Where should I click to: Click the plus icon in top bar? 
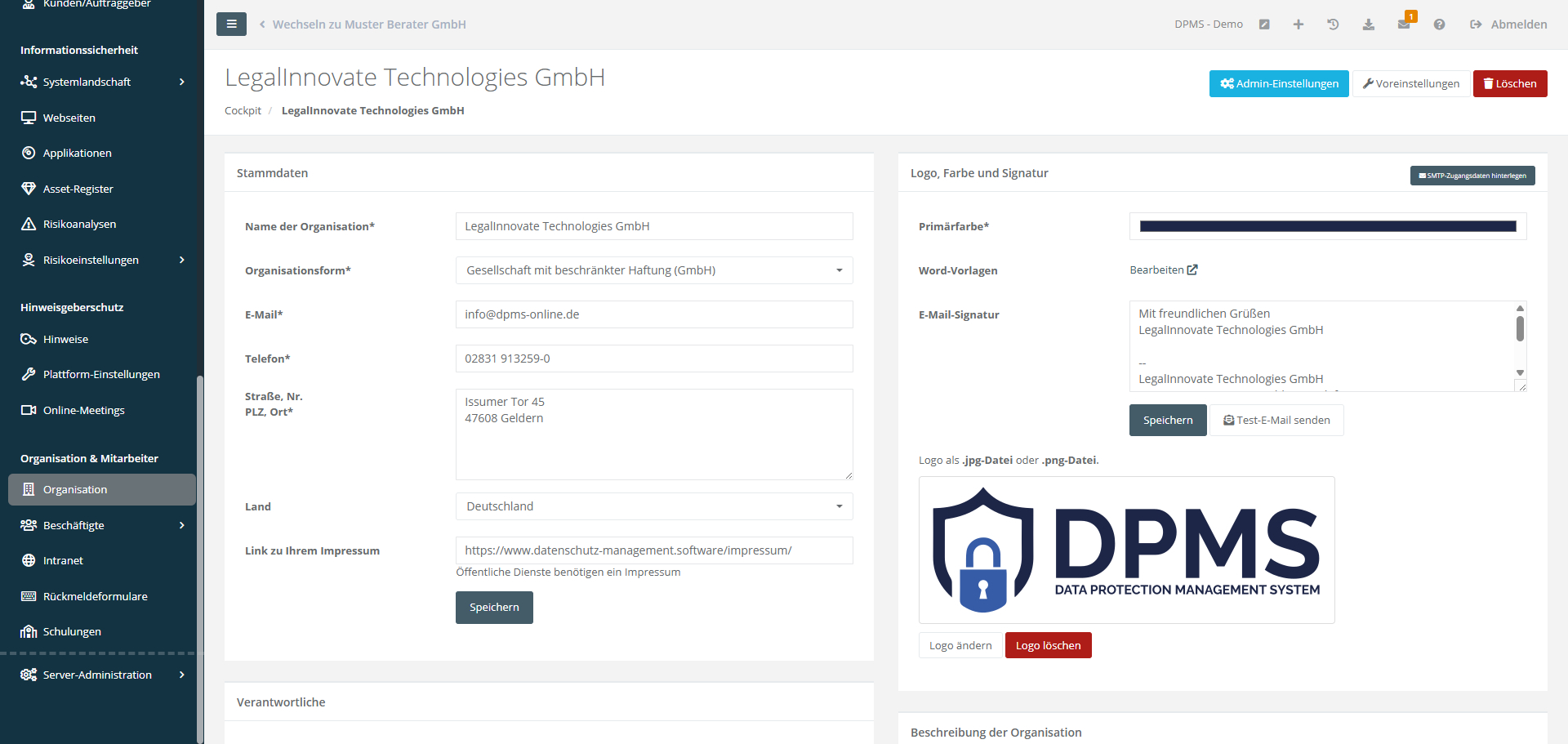(x=1298, y=25)
